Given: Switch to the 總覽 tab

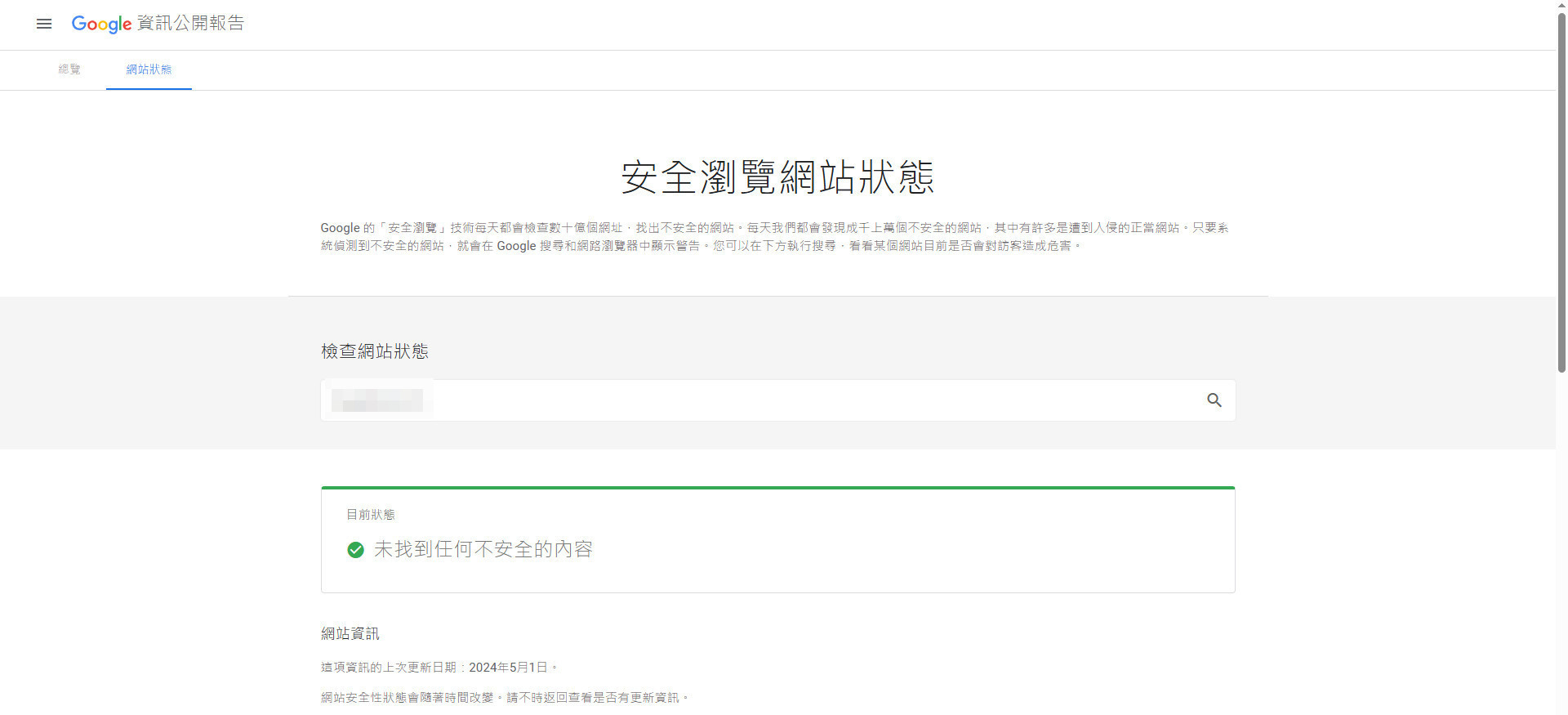Looking at the screenshot, I should (69, 69).
